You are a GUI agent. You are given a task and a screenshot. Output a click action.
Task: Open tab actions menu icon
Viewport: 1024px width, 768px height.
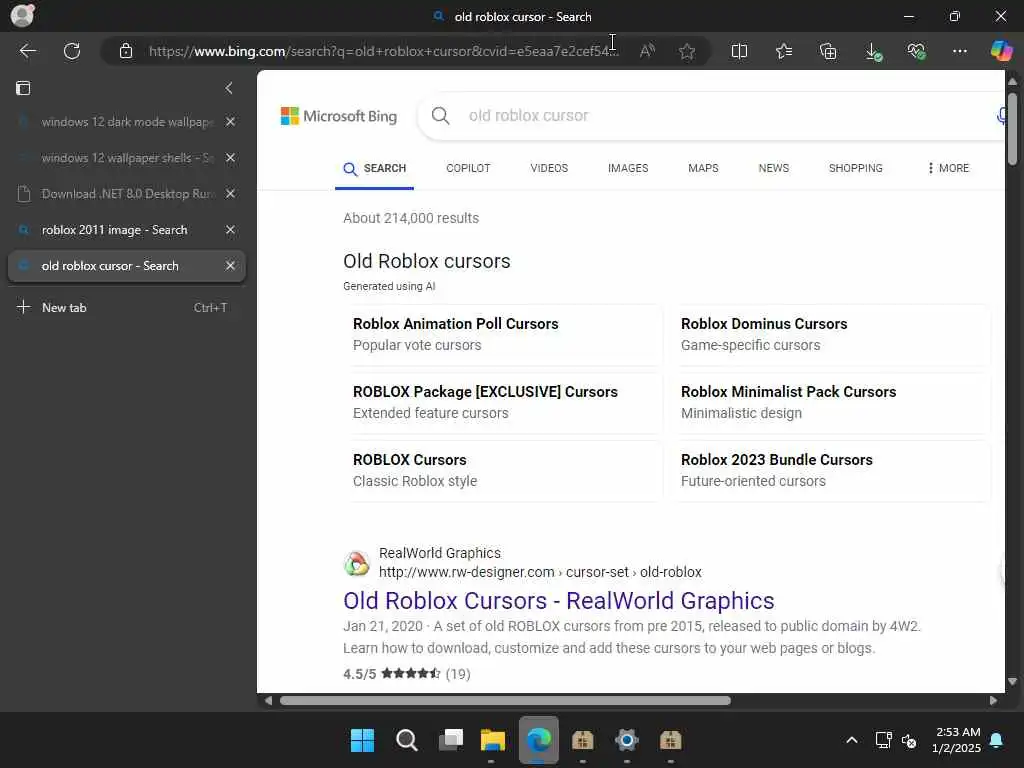point(23,88)
